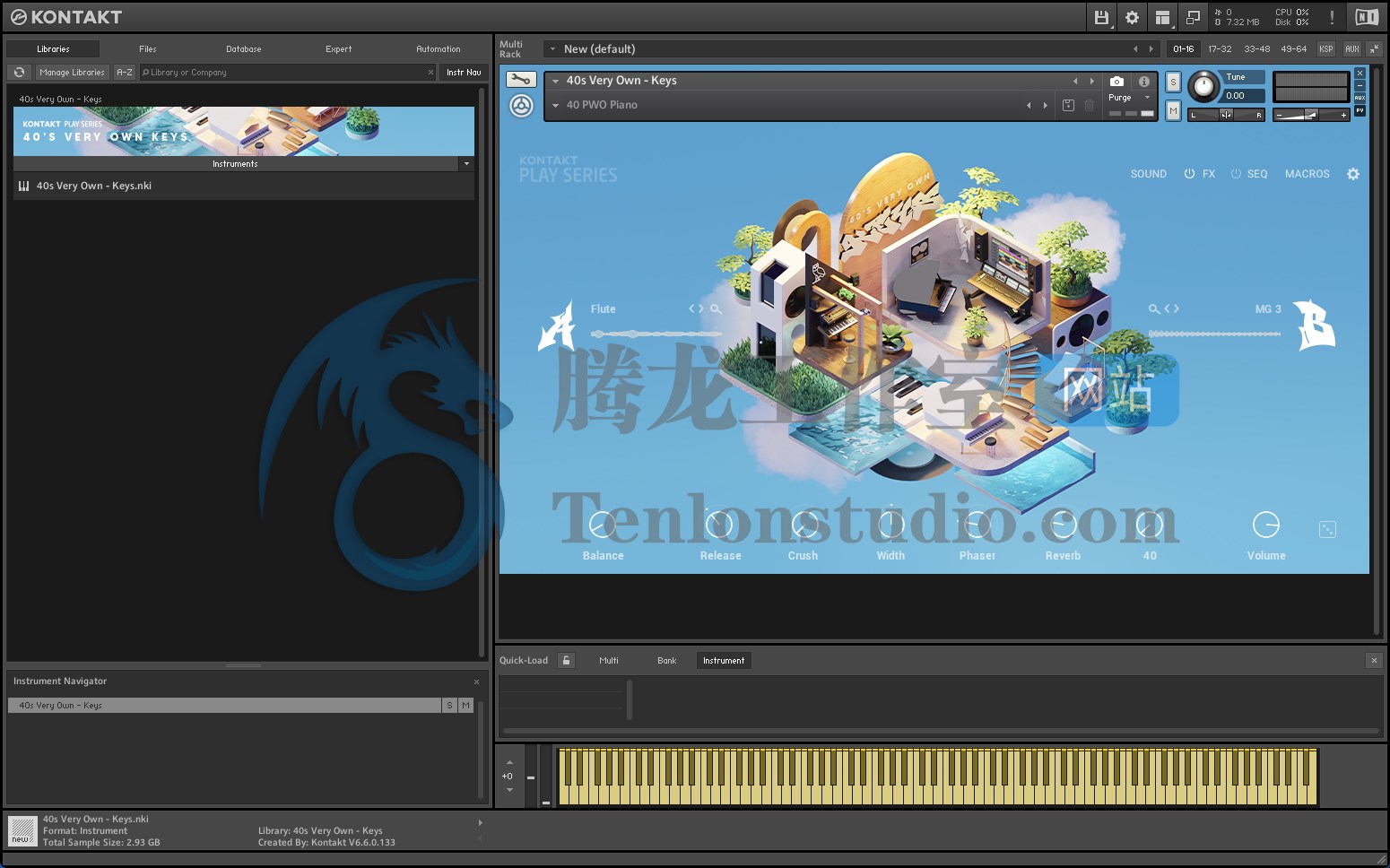Switch to the Database tab
The height and width of the screenshot is (868, 1390).
tap(244, 49)
